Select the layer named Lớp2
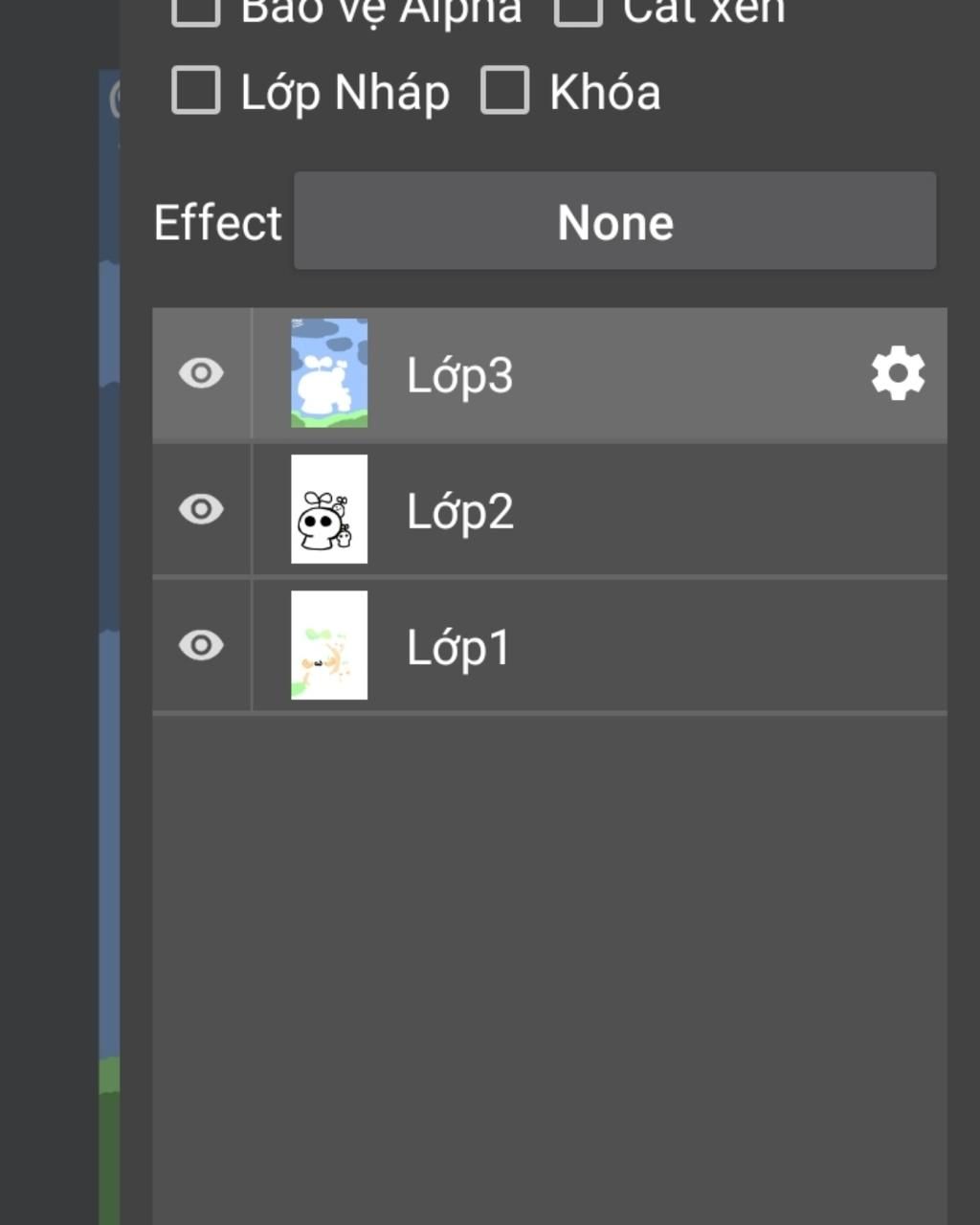 460,511
